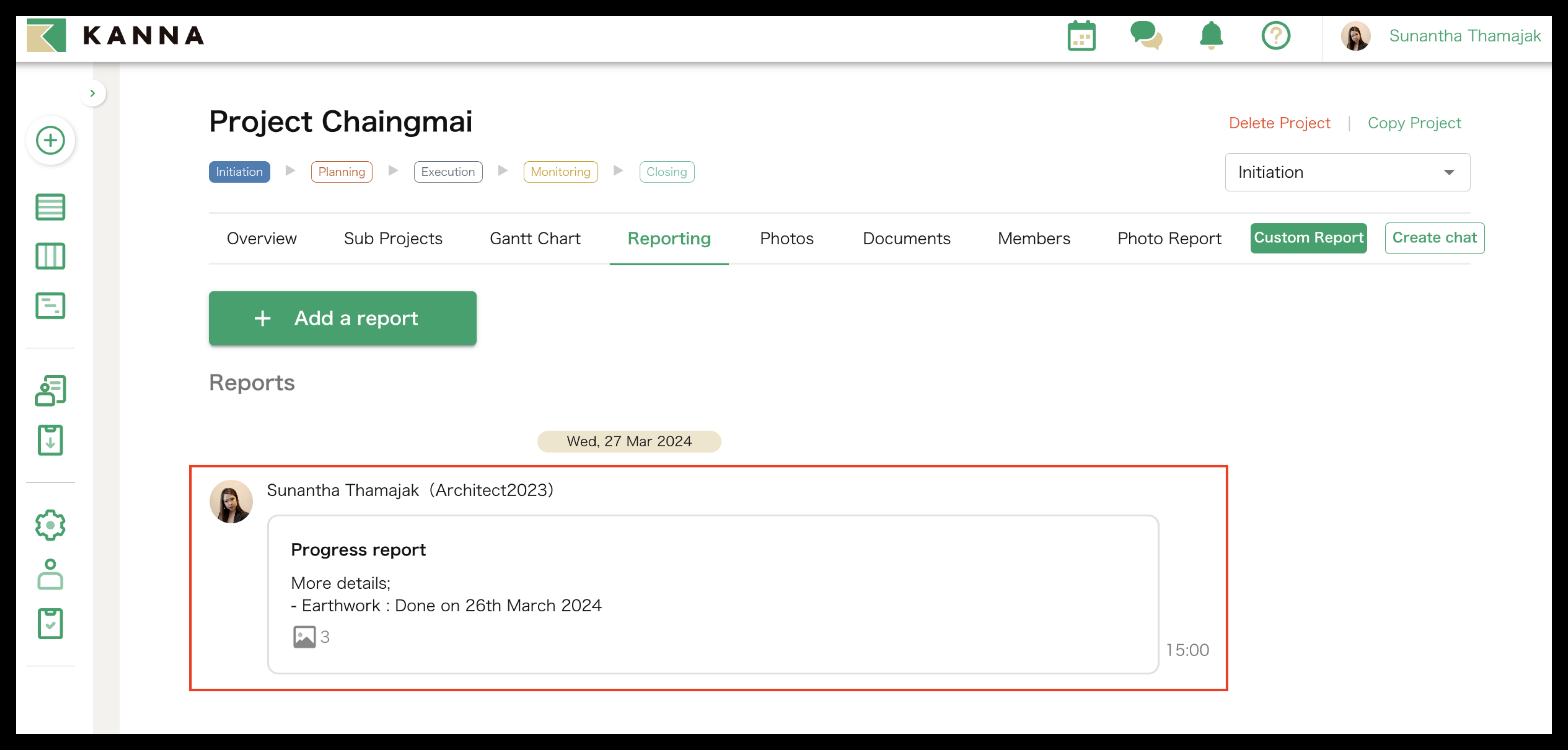The height and width of the screenshot is (750, 1568).
Task: Open the Initiation status dropdown
Action: pos(1346,172)
